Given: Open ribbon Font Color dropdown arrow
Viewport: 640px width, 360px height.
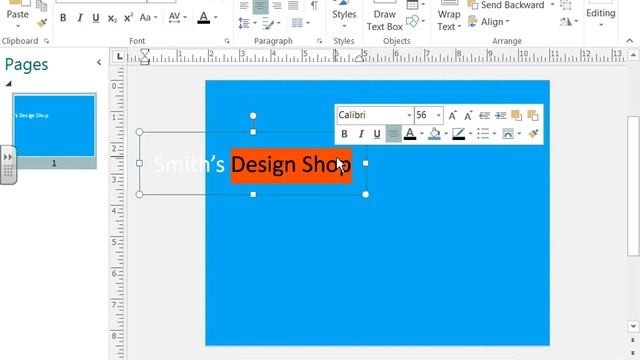Looking at the screenshot, I should (216, 18).
